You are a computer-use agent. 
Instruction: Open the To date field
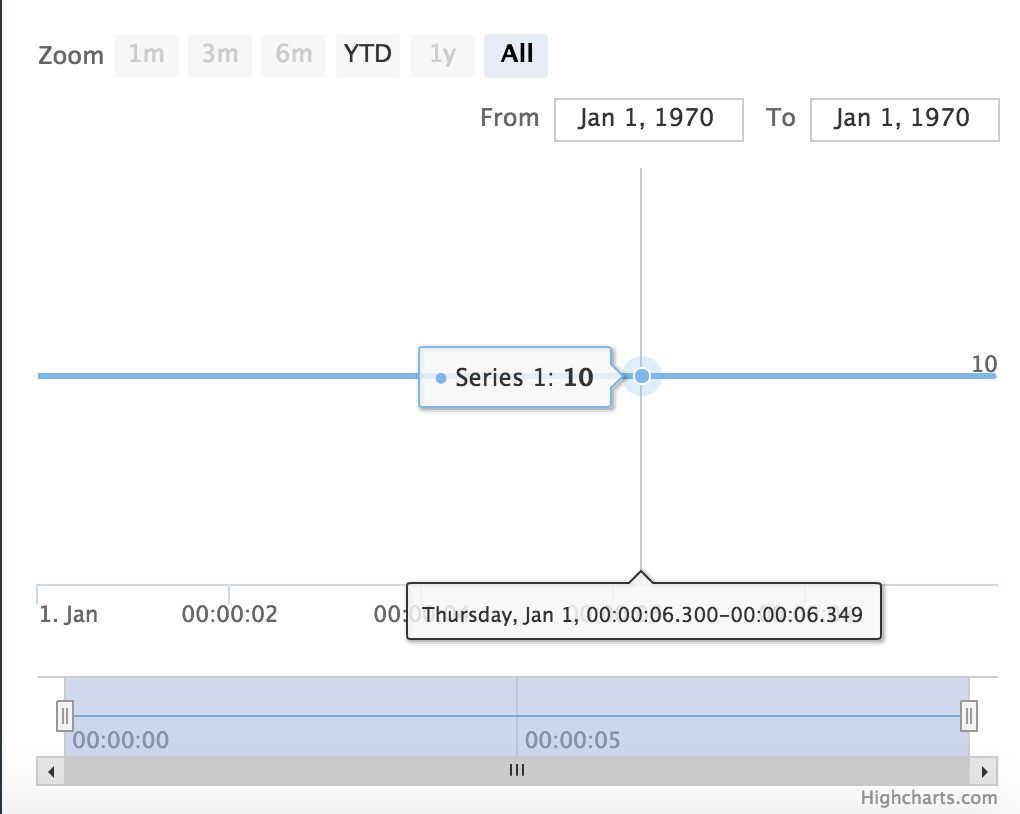point(903,119)
